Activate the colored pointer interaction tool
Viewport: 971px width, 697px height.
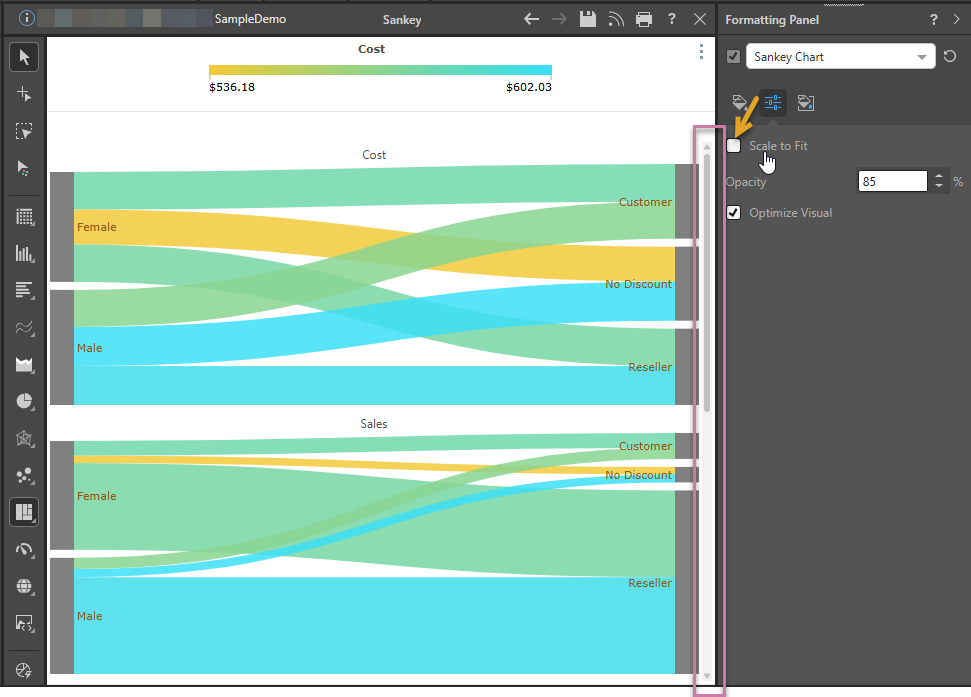click(24, 168)
